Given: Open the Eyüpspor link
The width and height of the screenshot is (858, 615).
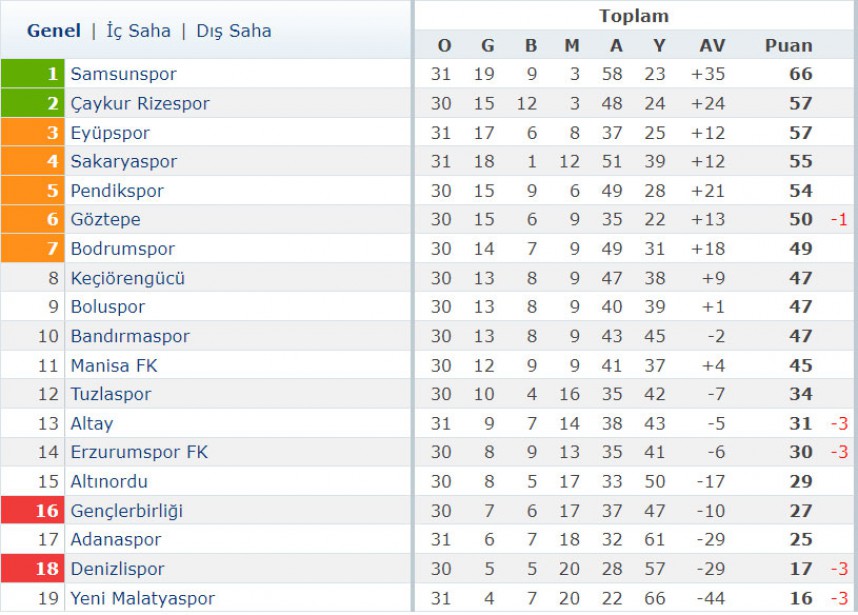Looking at the screenshot, I should 109,133.
